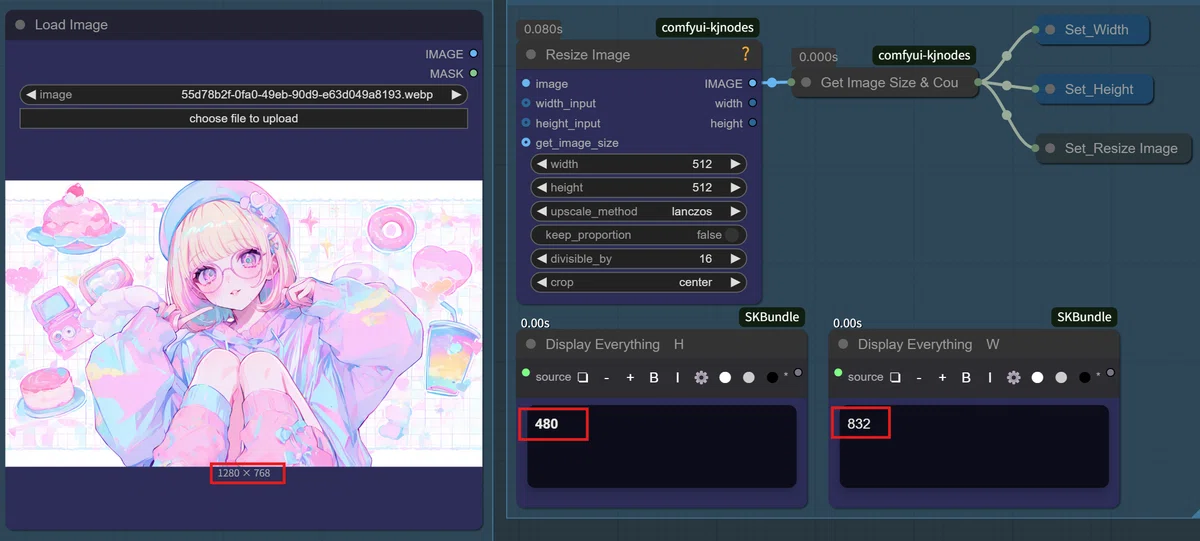This screenshot has width=1200, height=541.
Task: Click 832 output text area
Action: pyautogui.click(x=974, y=446)
